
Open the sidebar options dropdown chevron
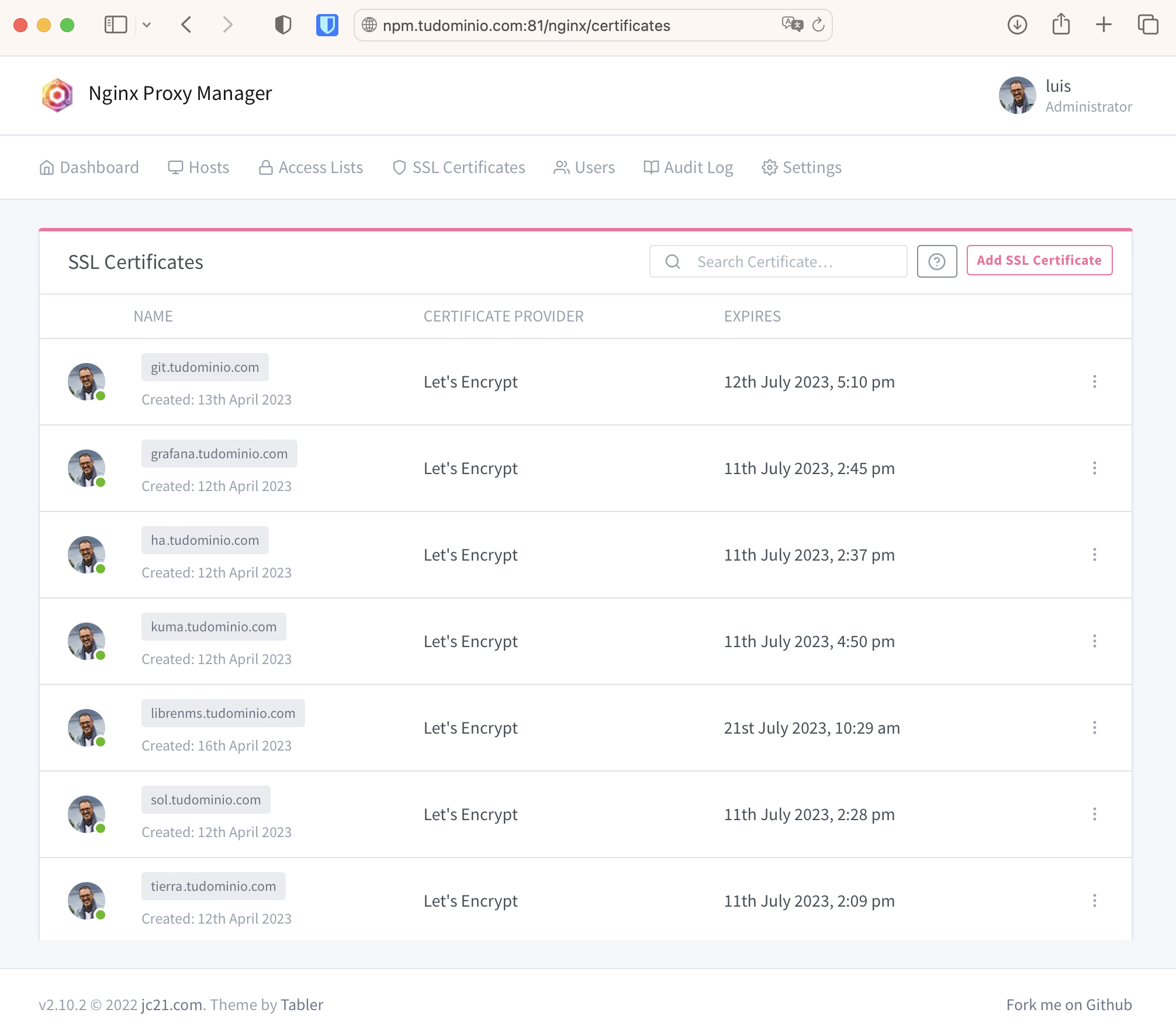coord(147,25)
